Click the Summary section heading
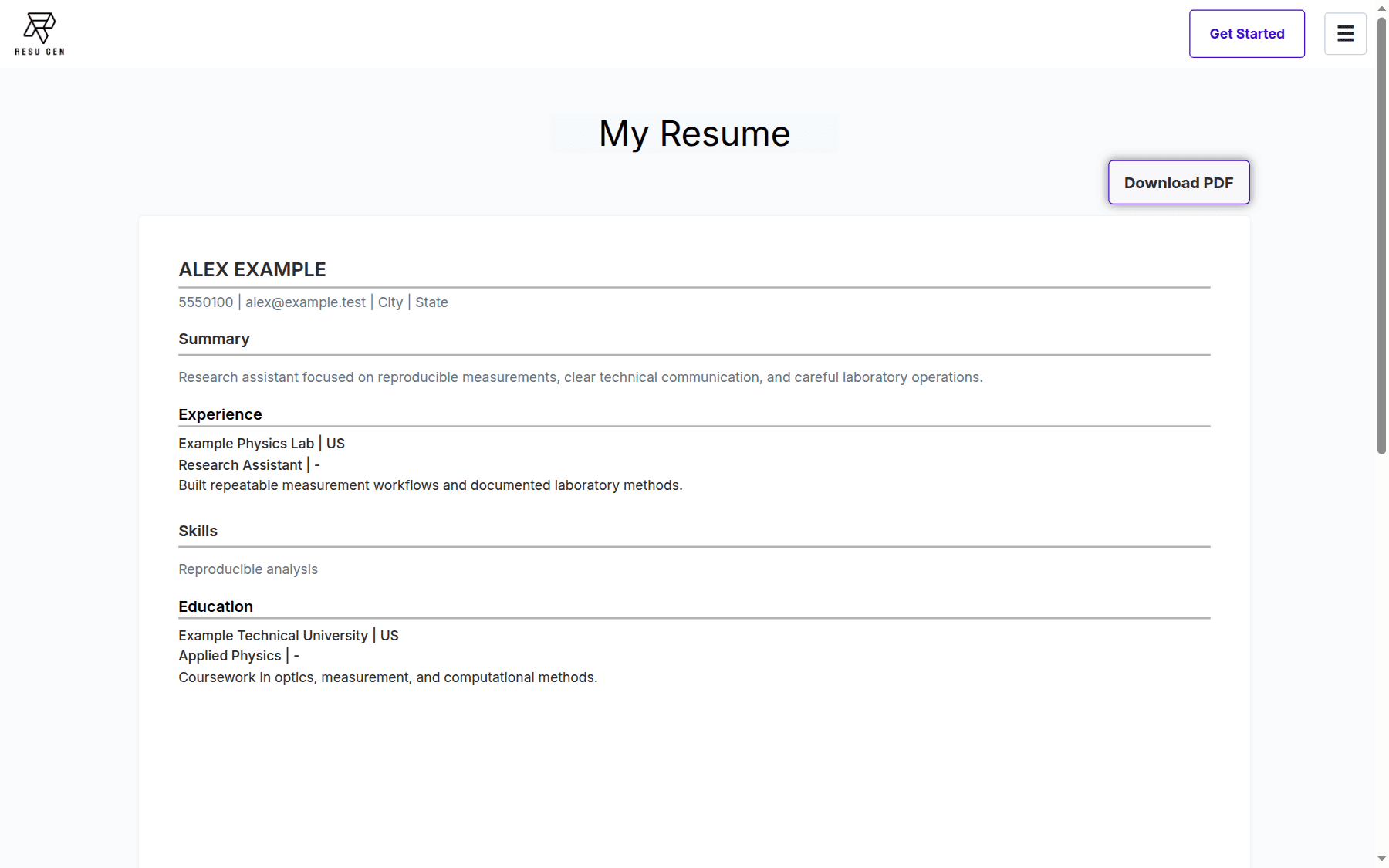This screenshot has height=868, width=1389. [214, 339]
